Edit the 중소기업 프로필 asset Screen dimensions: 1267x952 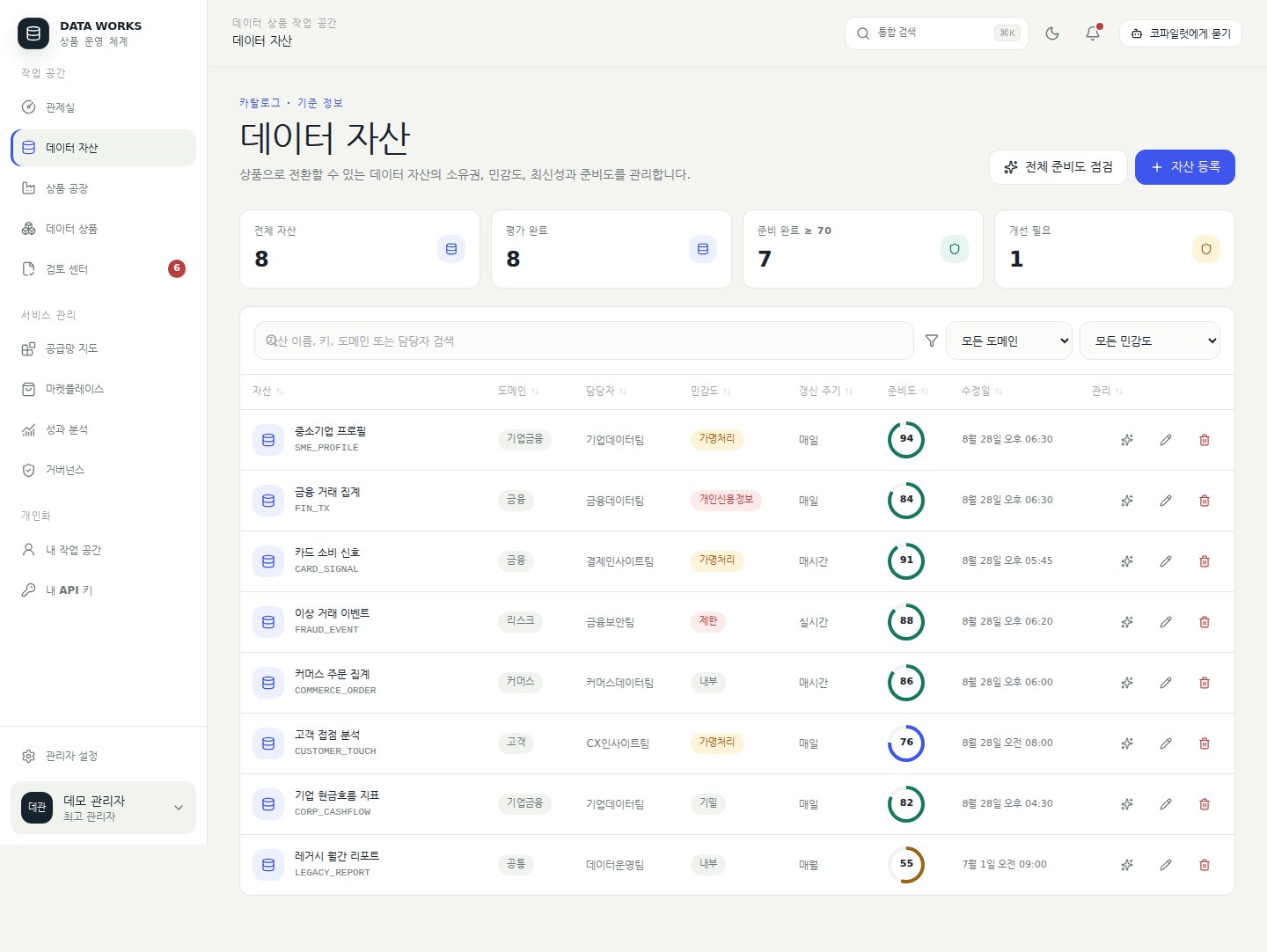click(x=1166, y=440)
